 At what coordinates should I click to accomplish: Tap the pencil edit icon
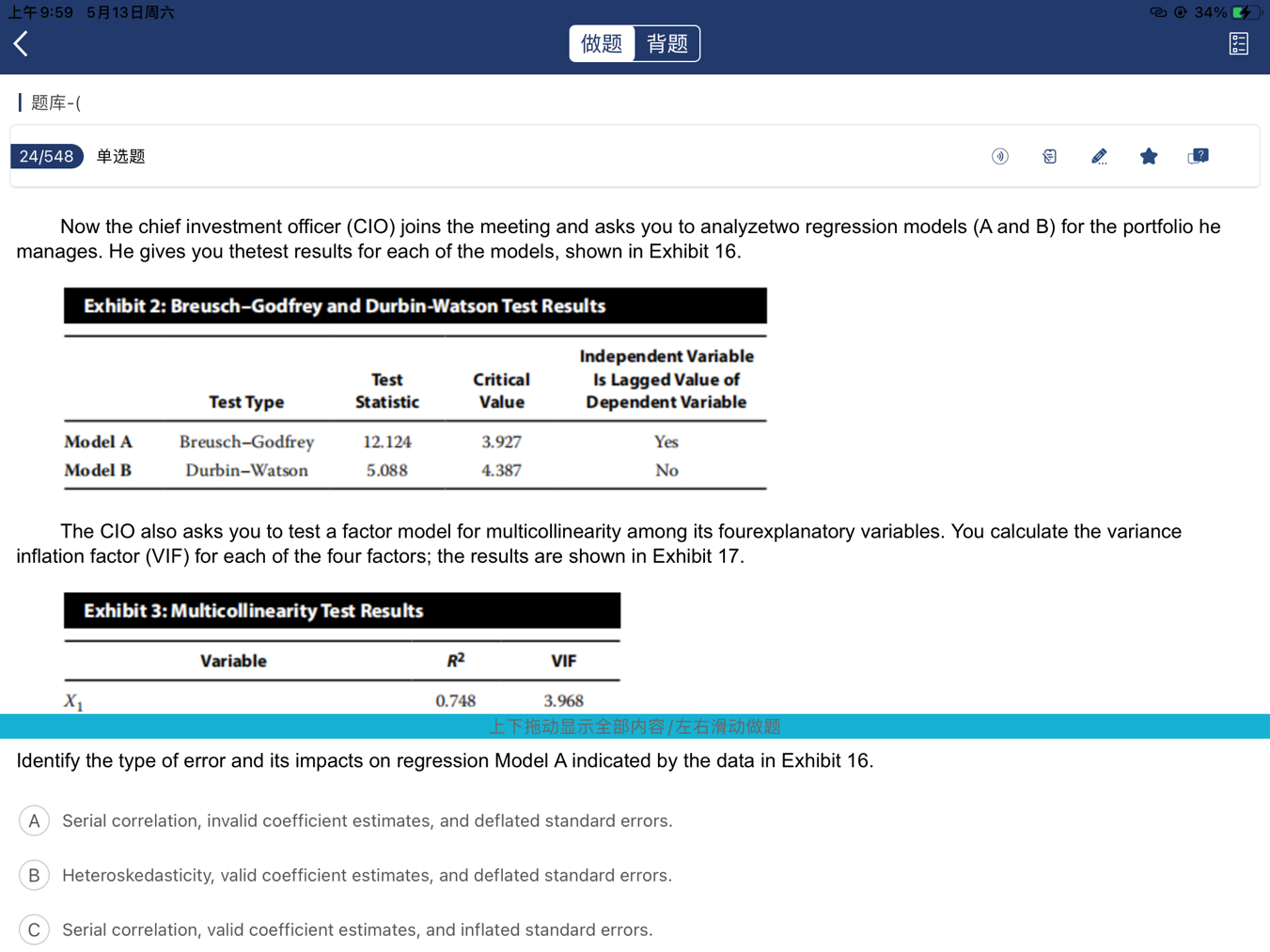[1099, 156]
